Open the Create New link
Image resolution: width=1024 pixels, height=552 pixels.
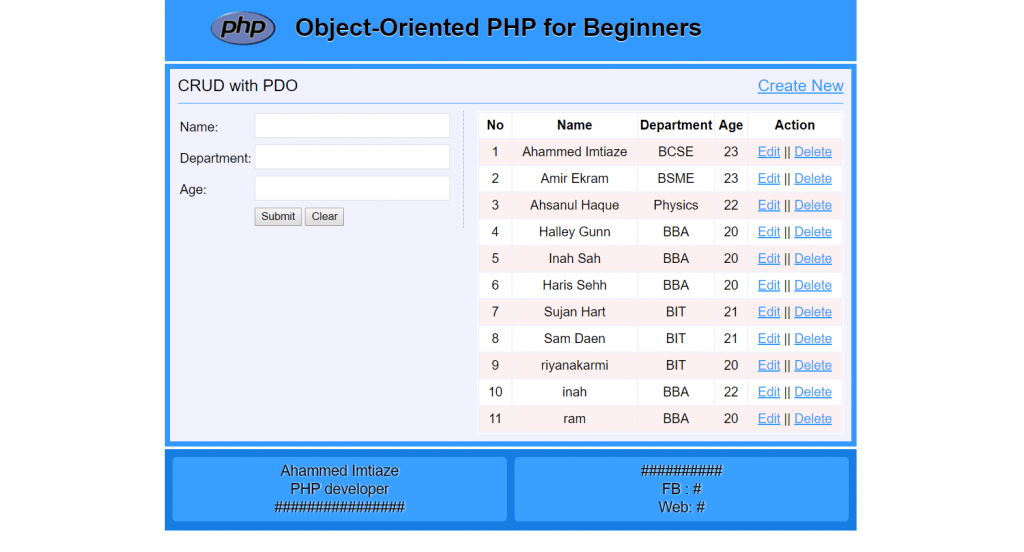(x=800, y=86)
